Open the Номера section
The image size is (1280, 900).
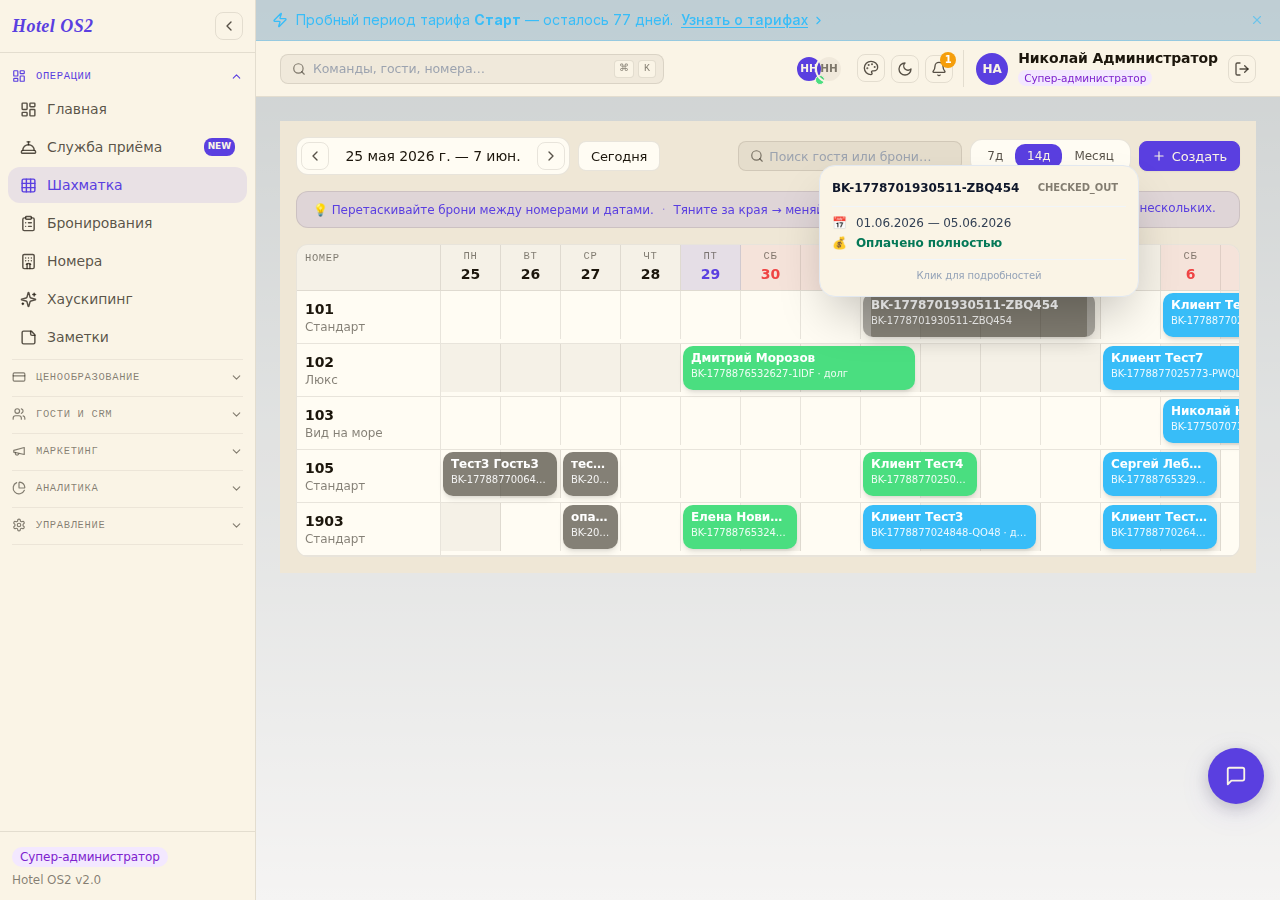(127, 261)
